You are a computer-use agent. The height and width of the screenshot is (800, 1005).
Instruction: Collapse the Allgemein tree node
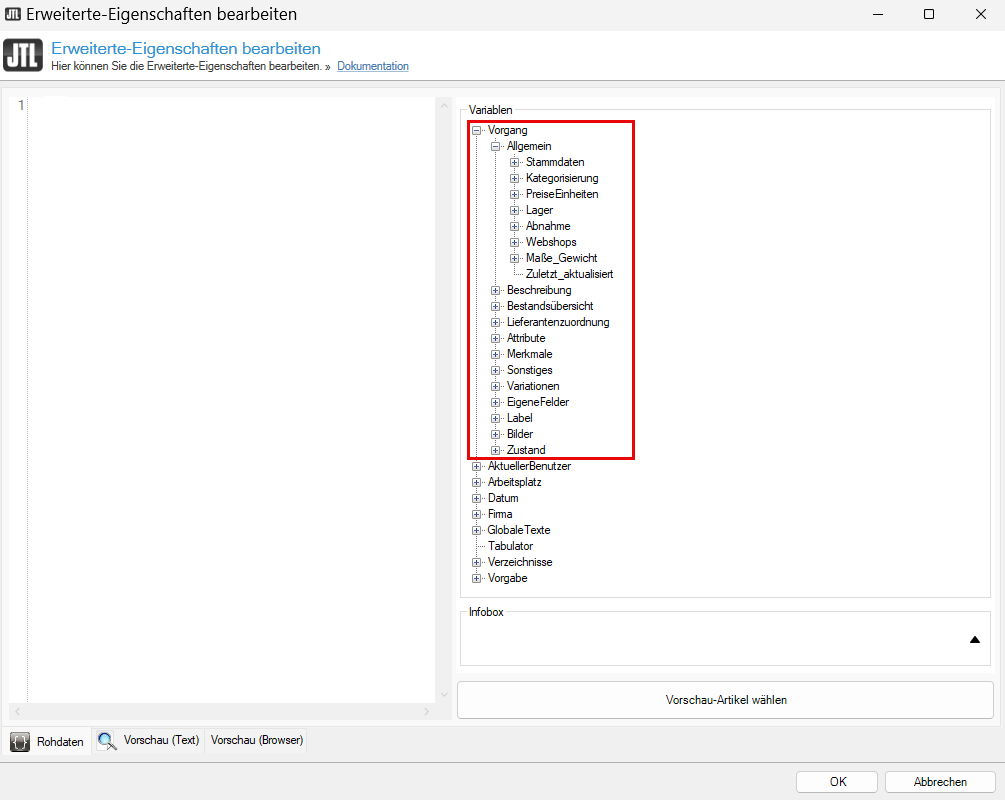click(x=496, y=146)
